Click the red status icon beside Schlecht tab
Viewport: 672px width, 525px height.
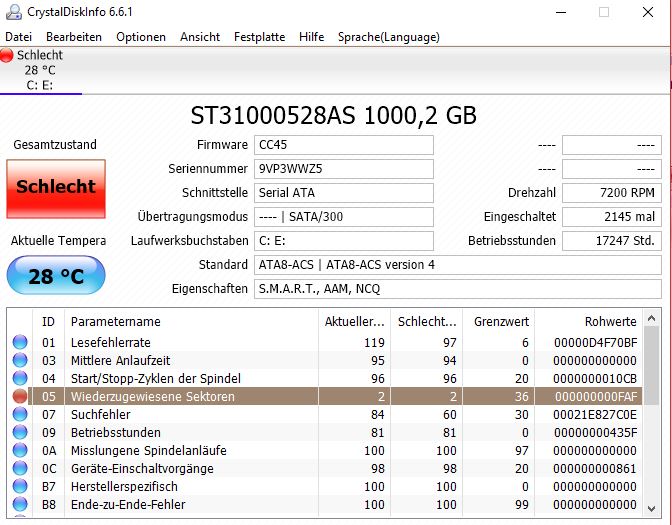tap(6, 55)
